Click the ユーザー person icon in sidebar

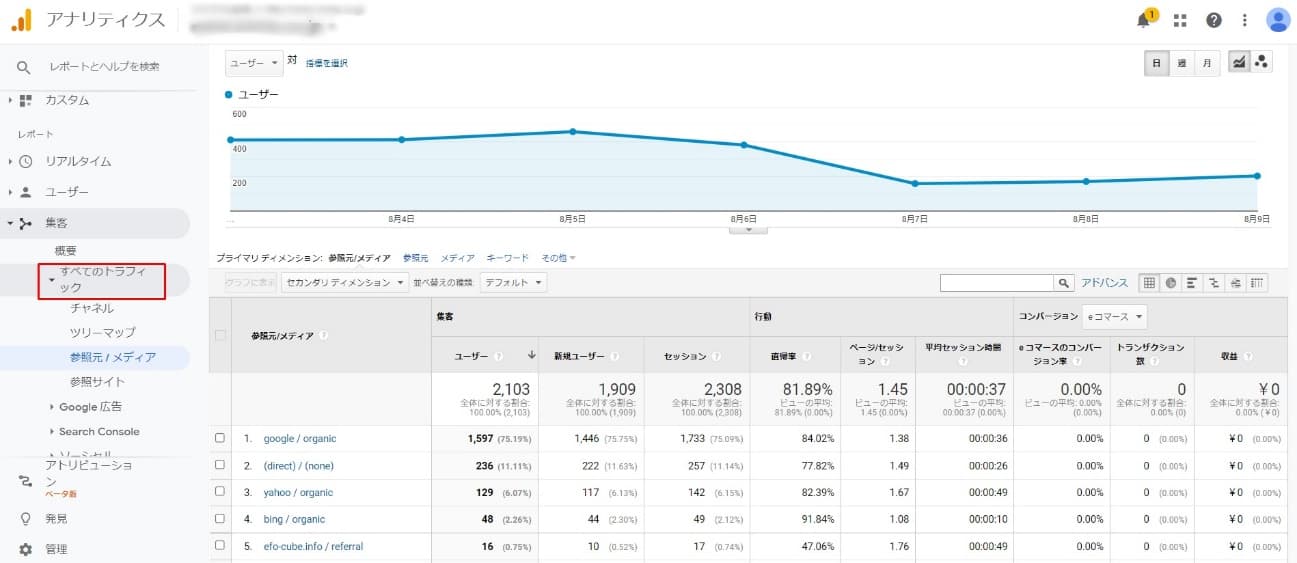(x=26, y=192)
